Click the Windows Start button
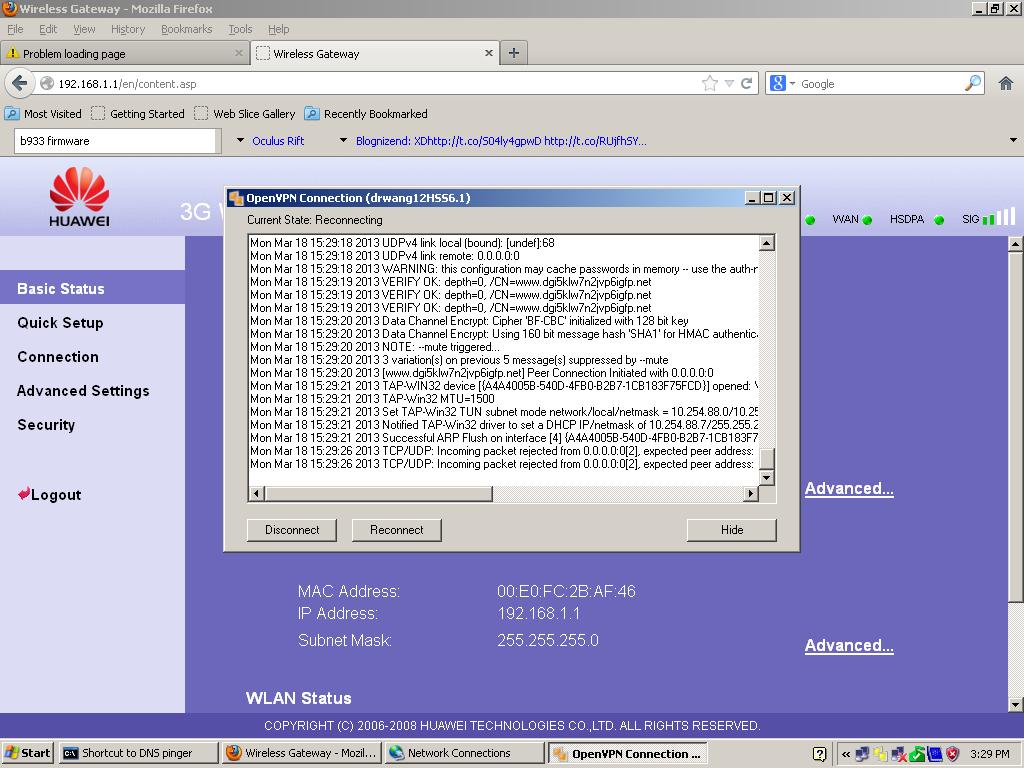This screenshot has width=1024, height=768. coord(27,753)
